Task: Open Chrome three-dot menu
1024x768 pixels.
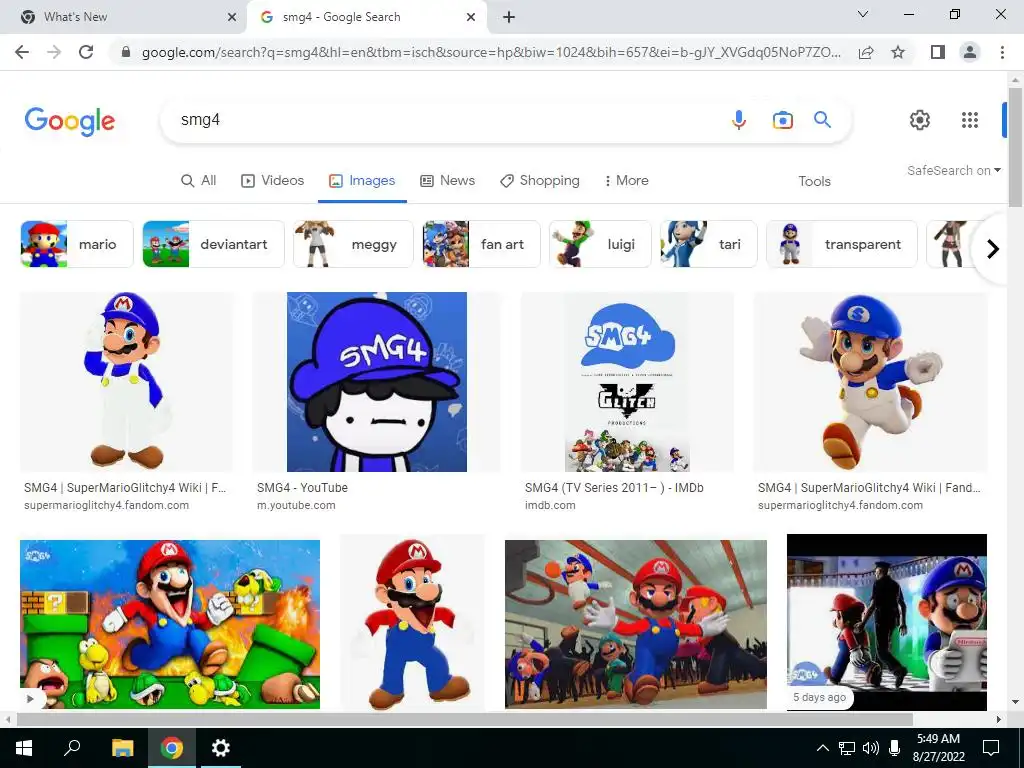Action: (1002, 52)
